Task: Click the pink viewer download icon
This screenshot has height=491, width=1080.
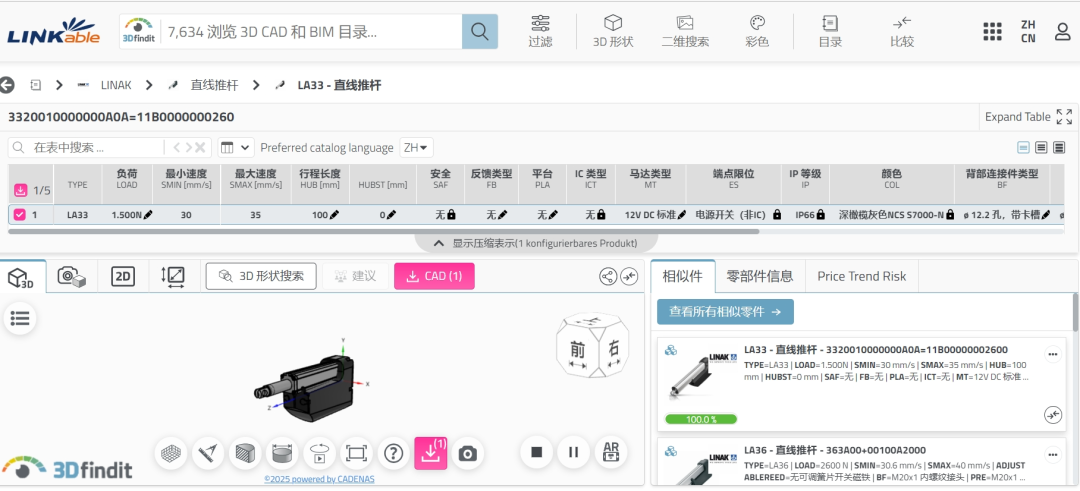Action: (x=430, y=453)
